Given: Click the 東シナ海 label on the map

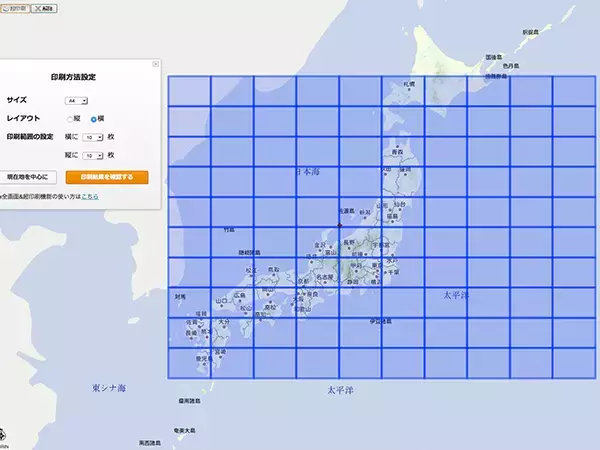Looking at the screenshot, I should point(109,387).
